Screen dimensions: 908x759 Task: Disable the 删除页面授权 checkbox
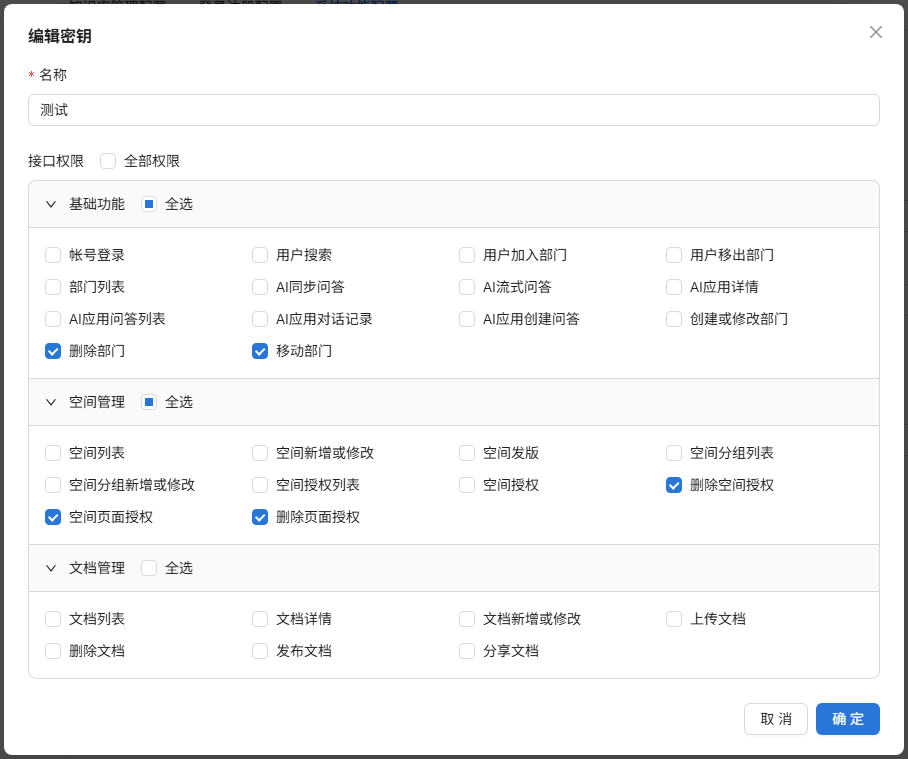pyautogui.click(x=259, y=518)
